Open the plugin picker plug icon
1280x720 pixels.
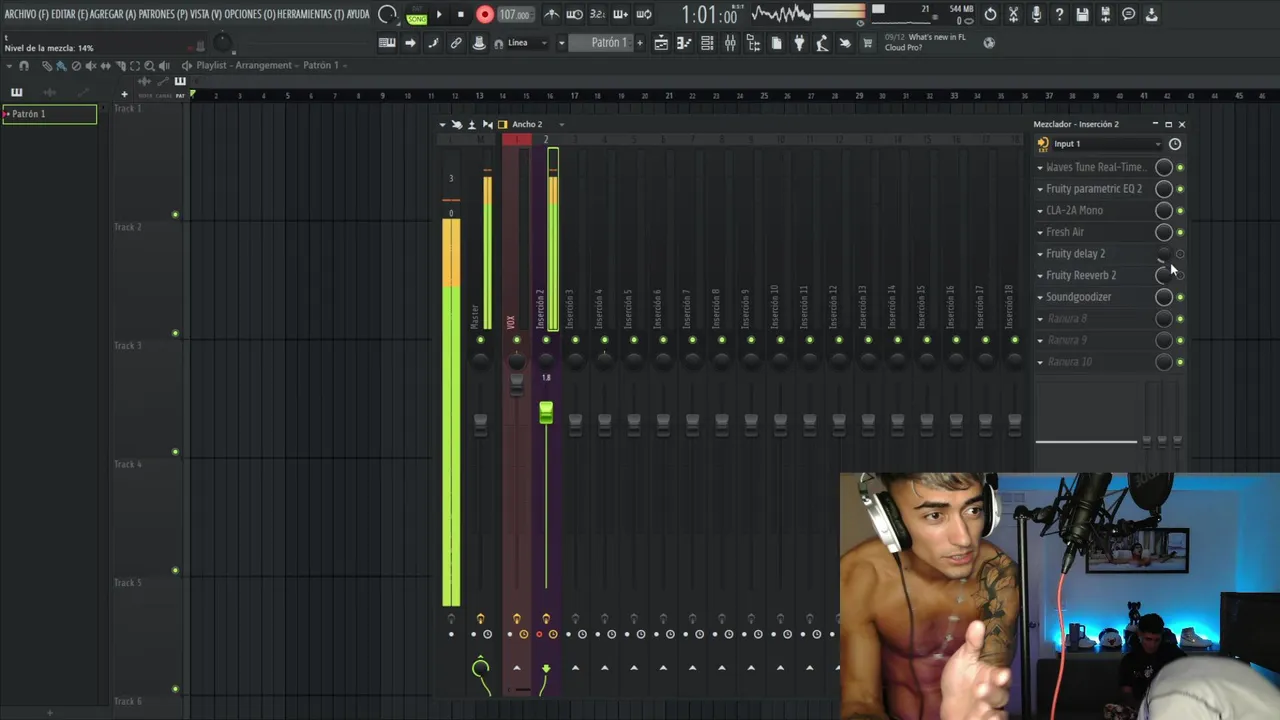pos(799,43)
